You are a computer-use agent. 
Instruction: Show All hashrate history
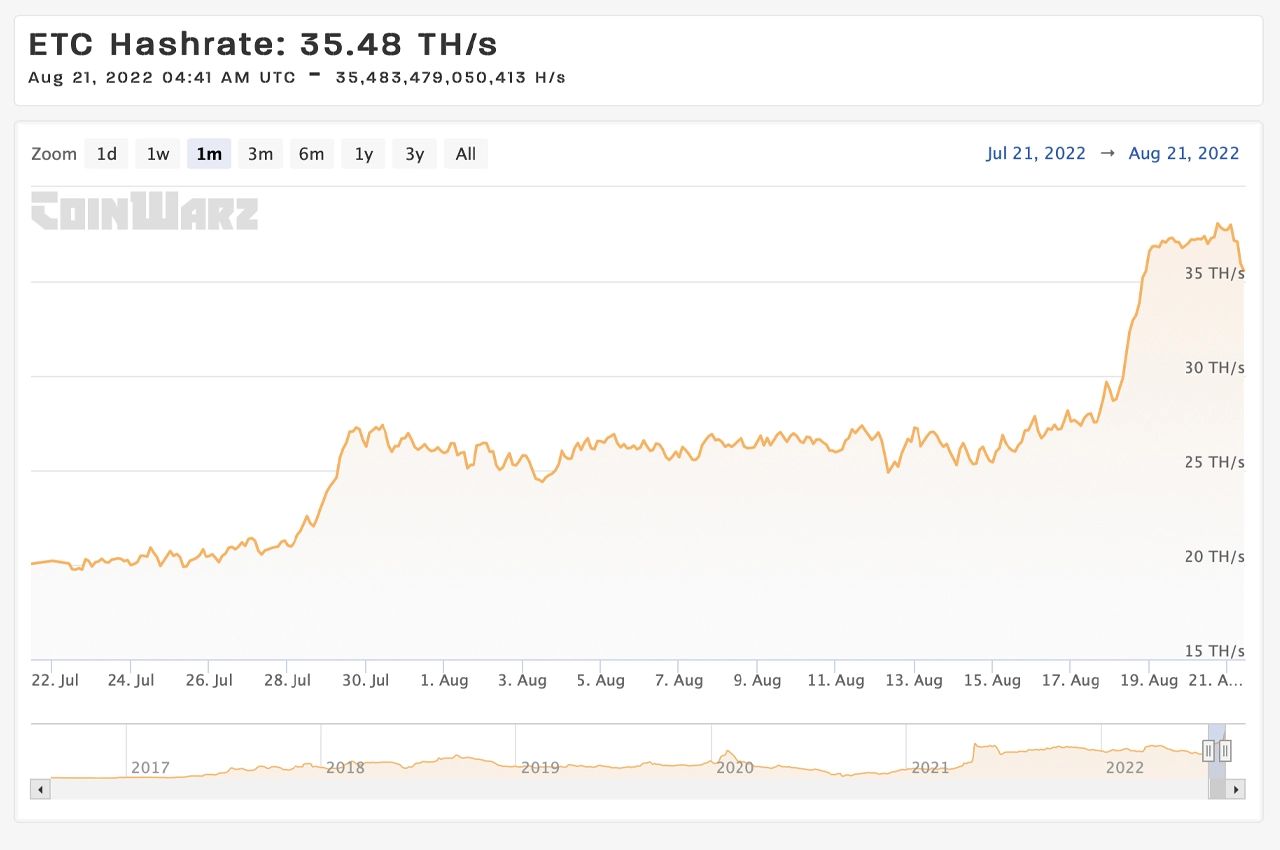pyautogui.click(x=466, y=154)
